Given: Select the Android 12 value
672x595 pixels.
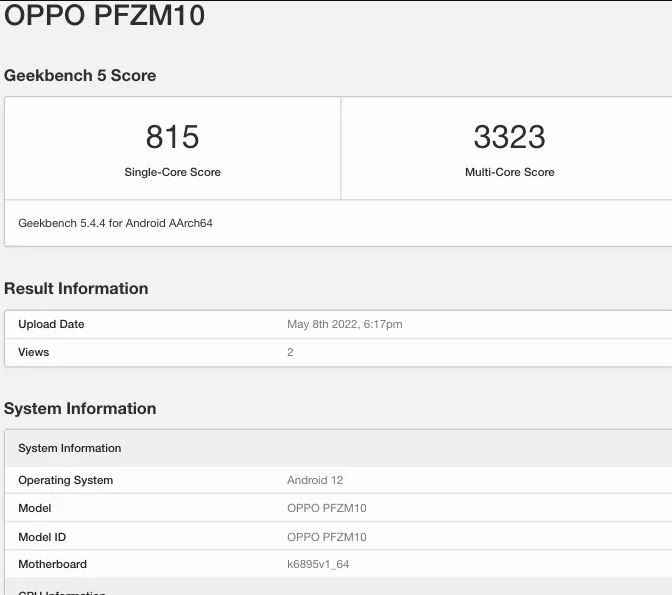Looking at the screenshot, I should [315, 480].
